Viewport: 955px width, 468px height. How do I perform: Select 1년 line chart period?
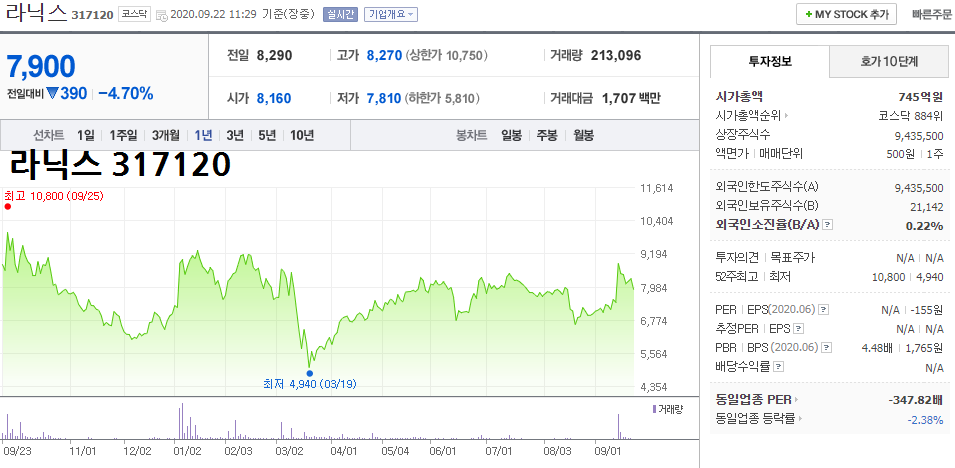[x=203, y=135]
